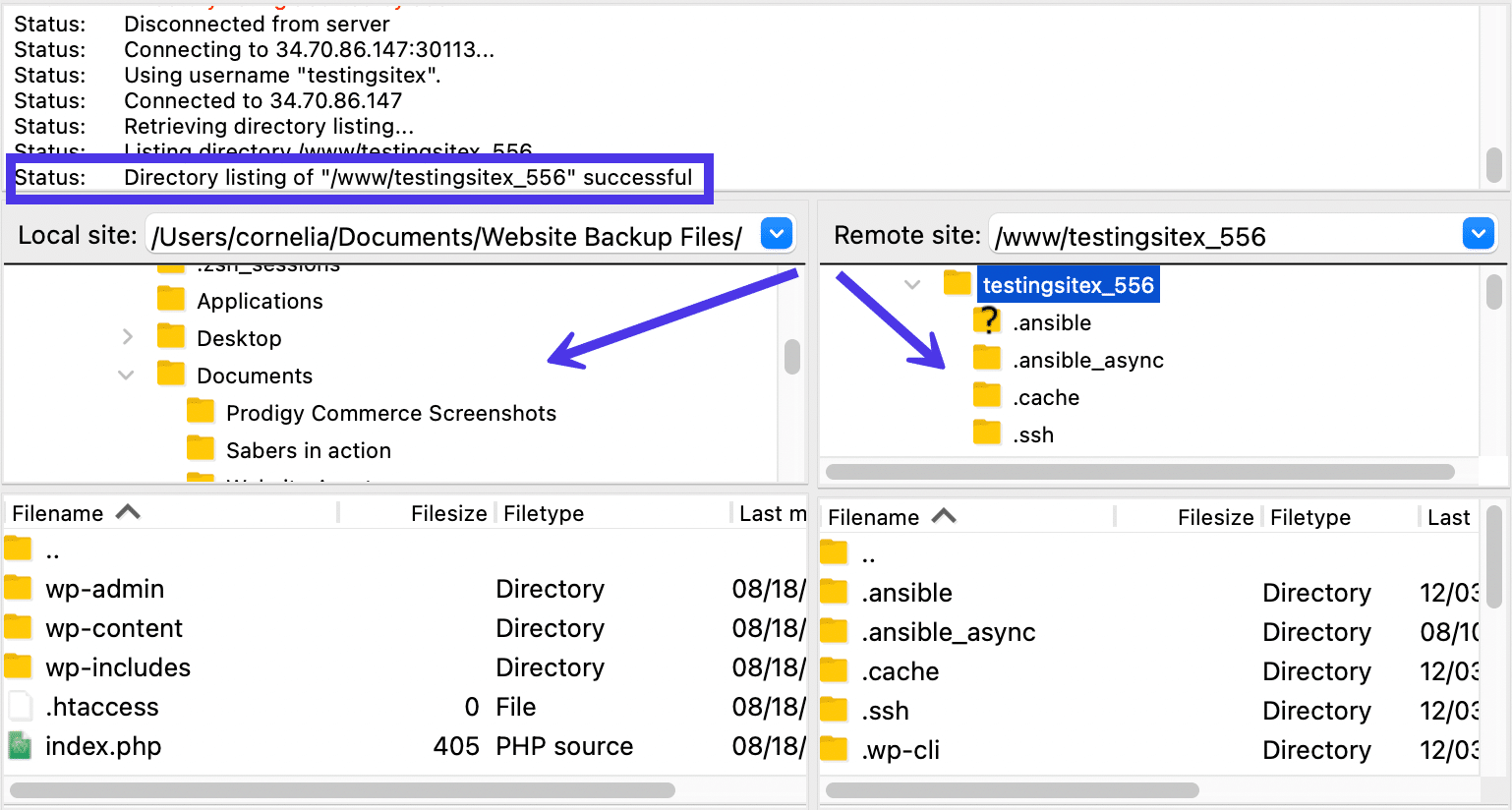Collapse the Documents folder tree
1512x810 pixels.
tap(125, 375)
